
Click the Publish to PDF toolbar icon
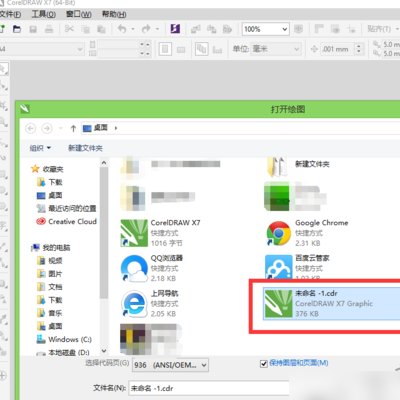point(227,29)
